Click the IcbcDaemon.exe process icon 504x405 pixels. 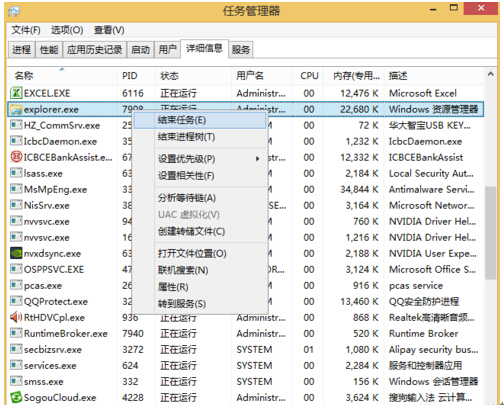tap(16, 141)
